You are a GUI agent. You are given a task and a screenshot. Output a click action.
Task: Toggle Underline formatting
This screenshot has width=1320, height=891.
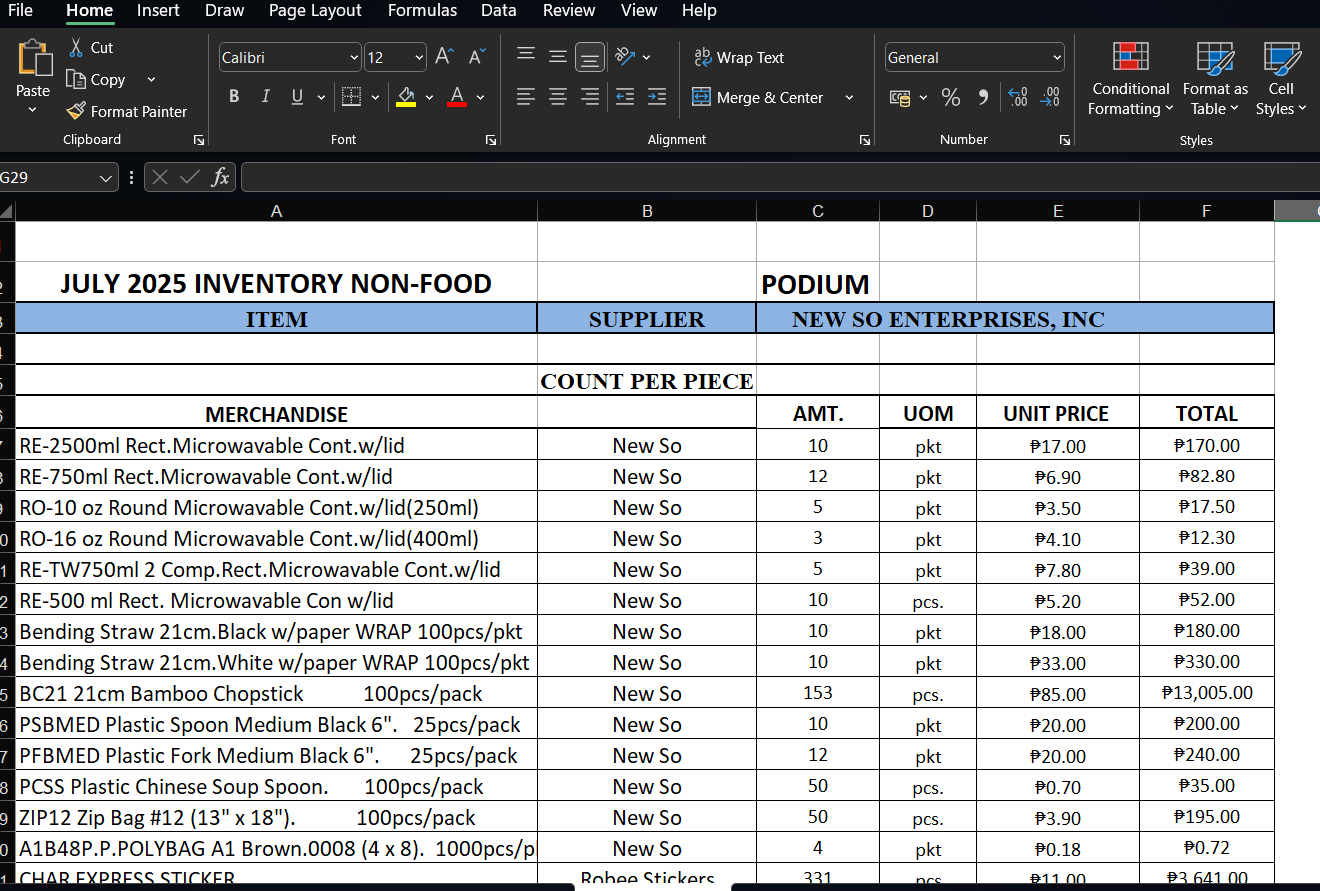(297, 97)
